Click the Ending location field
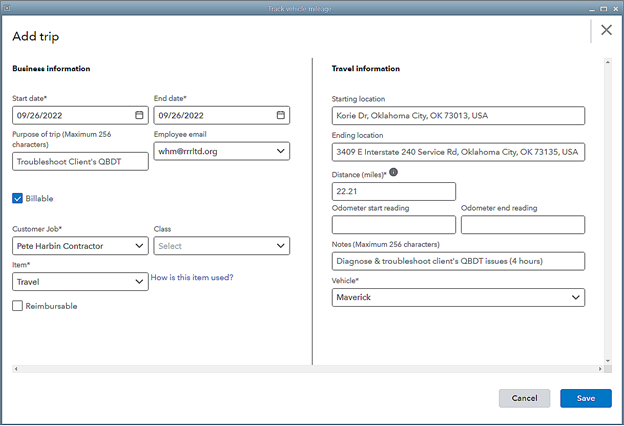This screenshot has width=624, height=426. pos(458,153)
